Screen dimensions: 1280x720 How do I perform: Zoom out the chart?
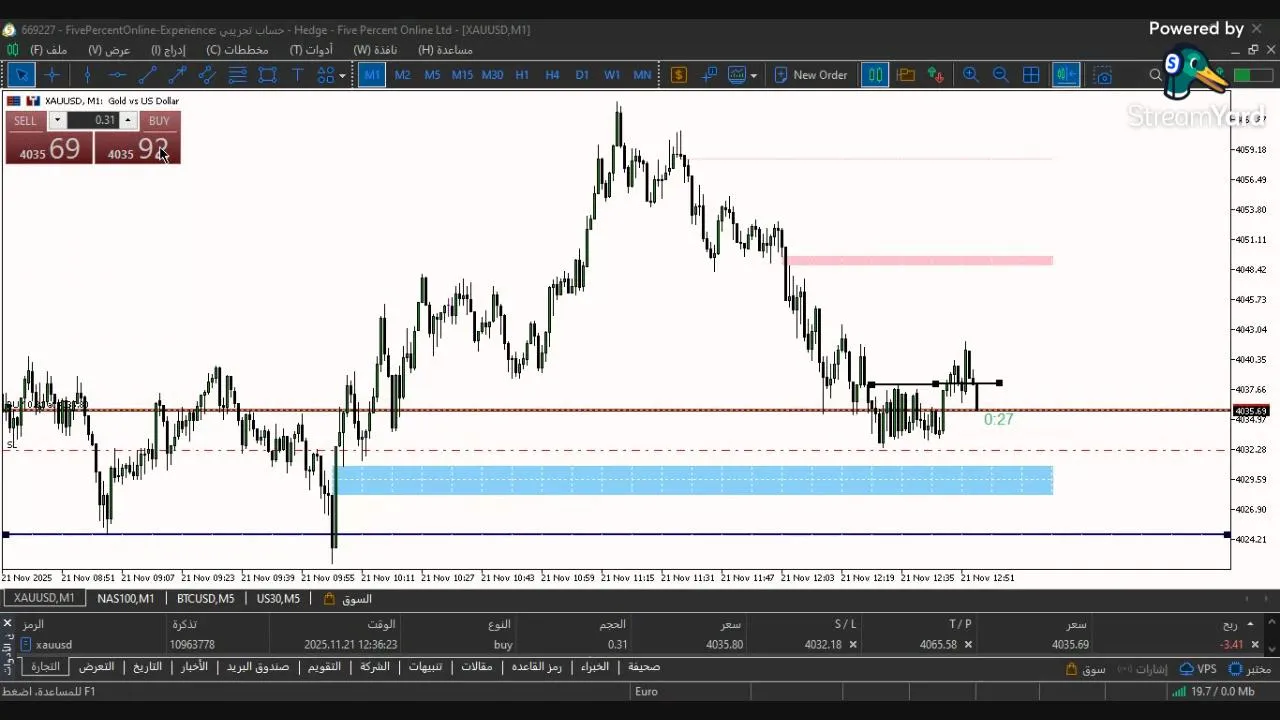click(x=1000, y=75)
